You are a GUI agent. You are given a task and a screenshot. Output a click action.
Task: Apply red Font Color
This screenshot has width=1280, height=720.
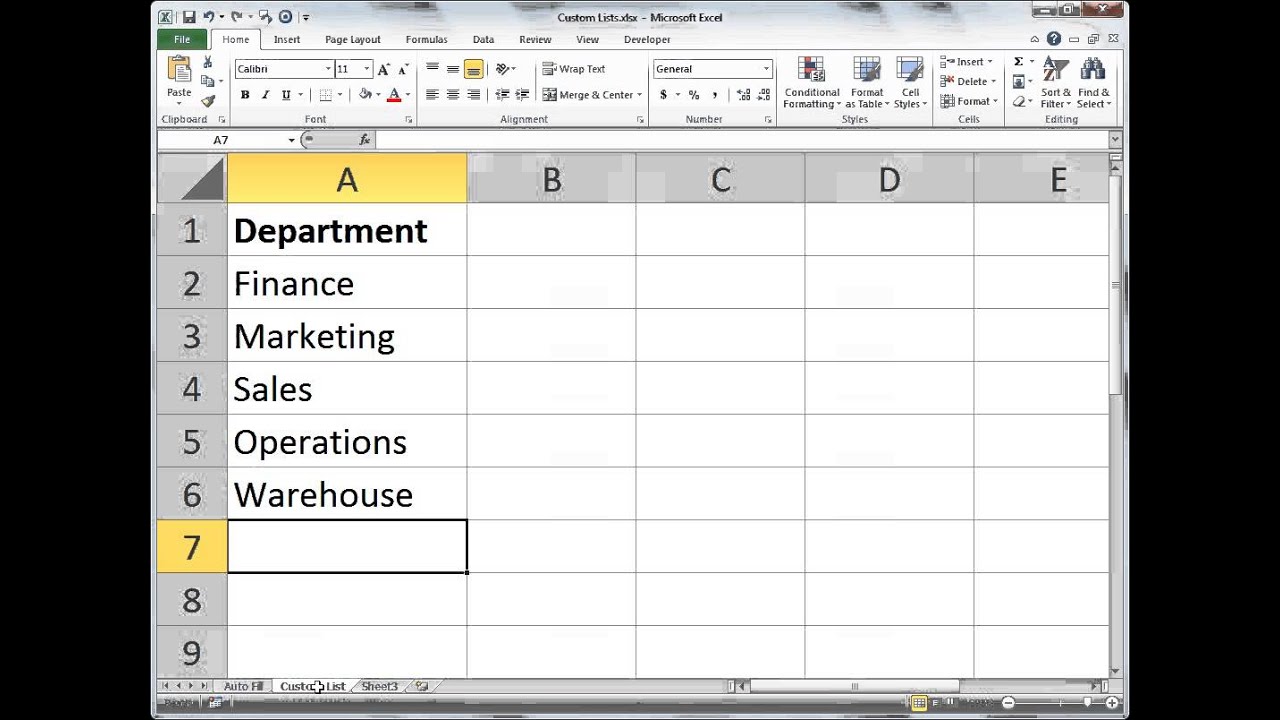(x=394, y=95)
